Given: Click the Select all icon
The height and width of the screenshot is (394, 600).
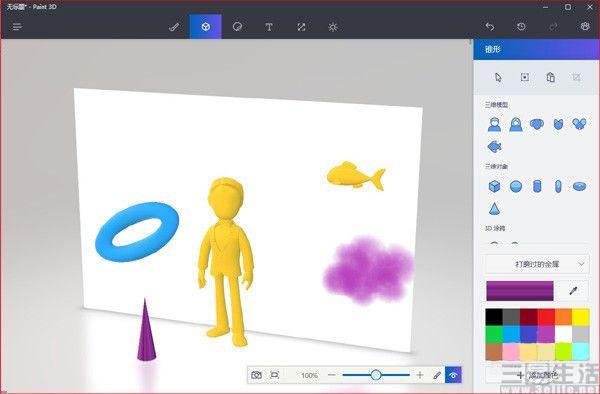Looking at the screenshot, I should click(x=525, y=78).
